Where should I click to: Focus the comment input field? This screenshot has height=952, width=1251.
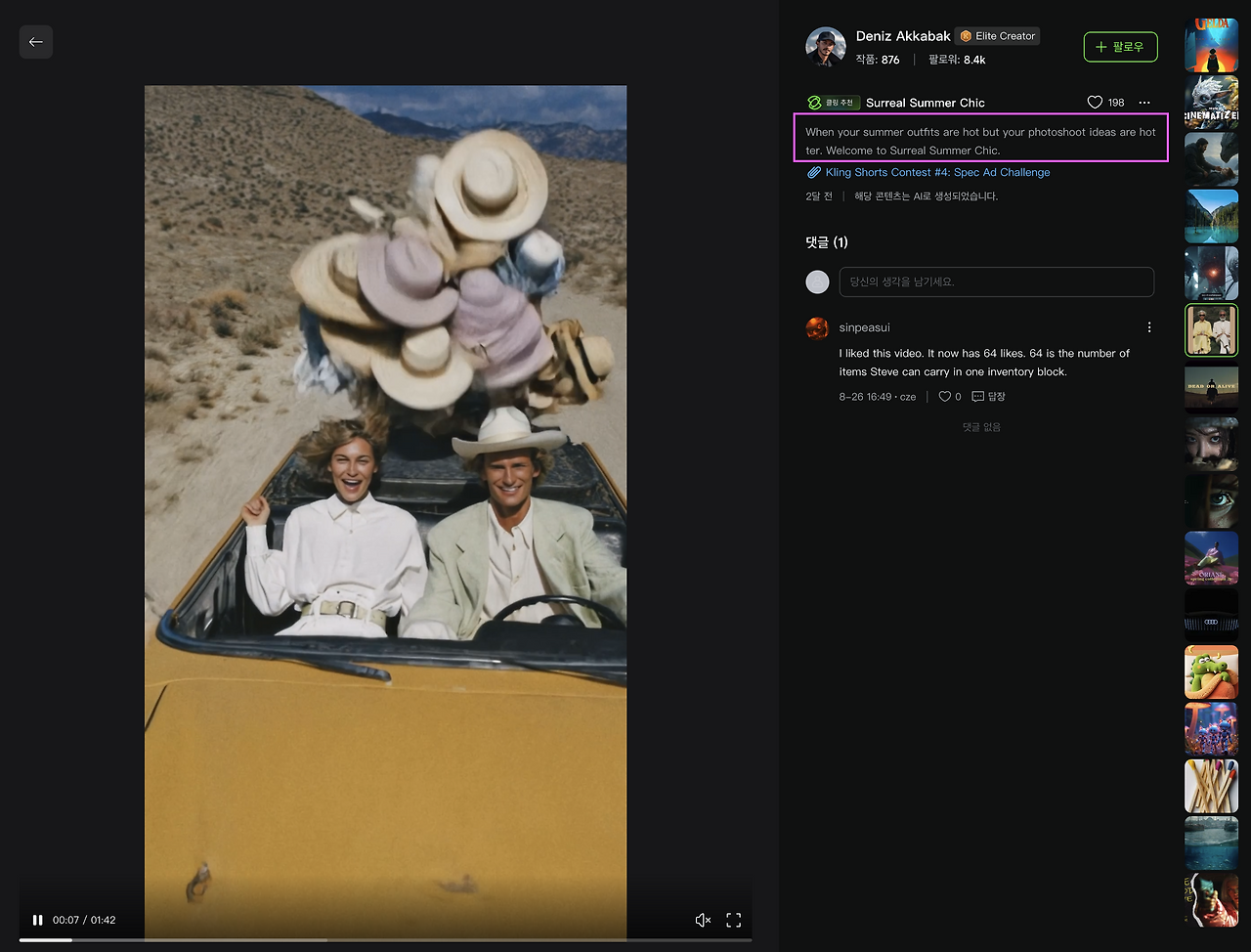coord(997,281)
